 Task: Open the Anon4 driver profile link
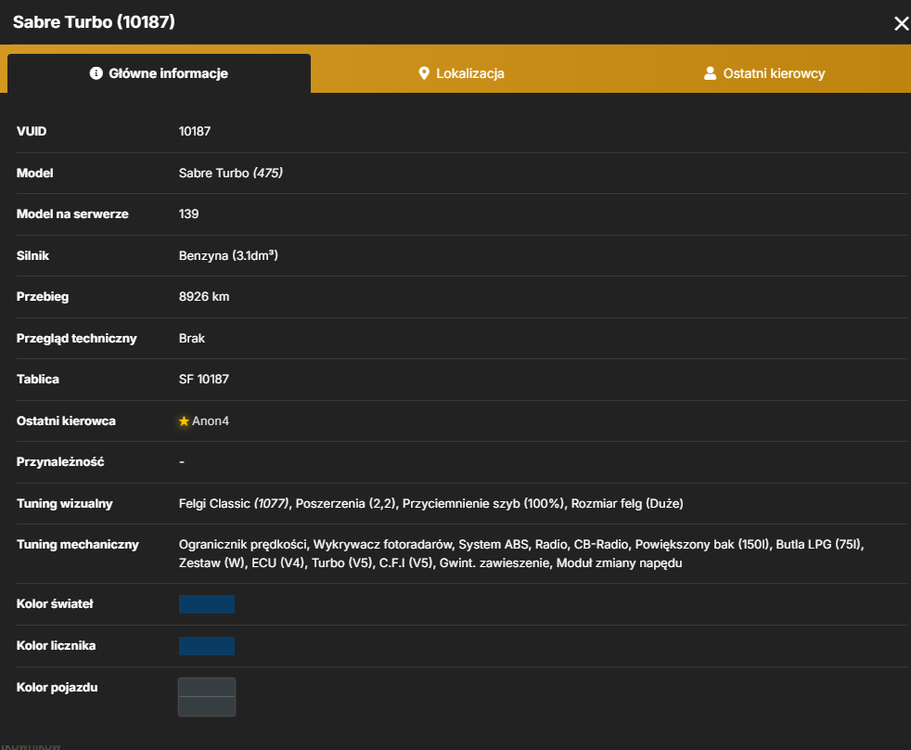point(210,421)
